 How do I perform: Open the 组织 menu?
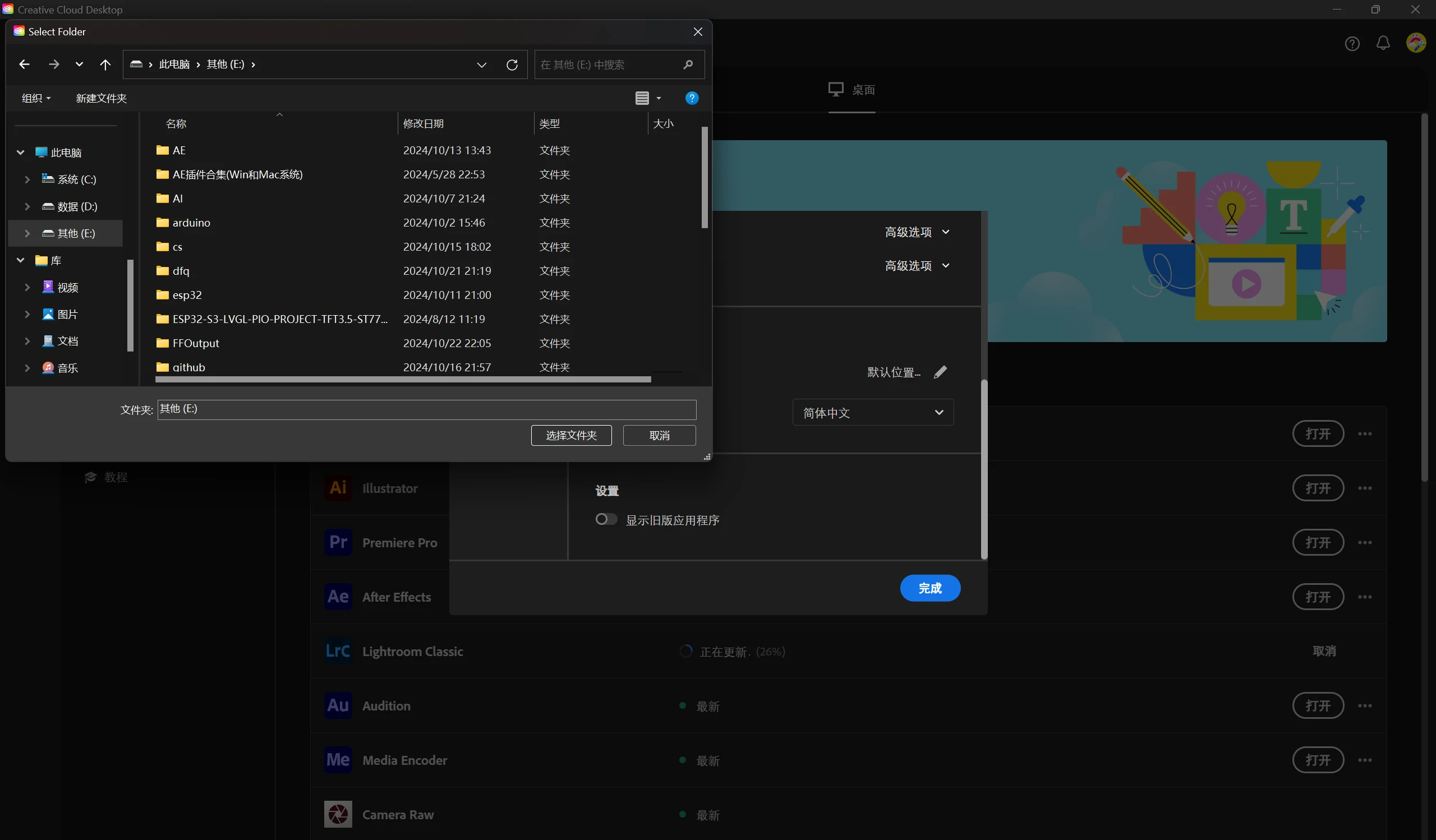pos(36,99)
